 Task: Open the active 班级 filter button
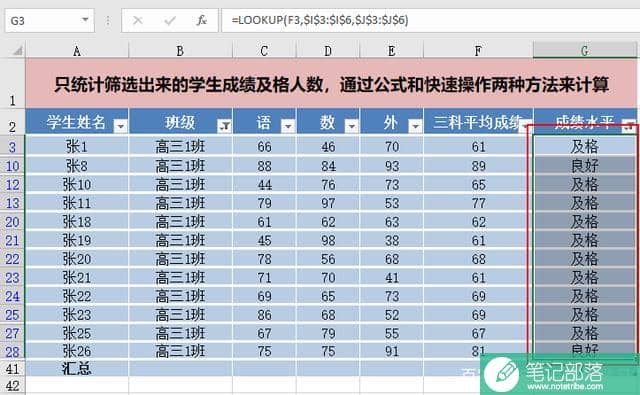point(224,126)
